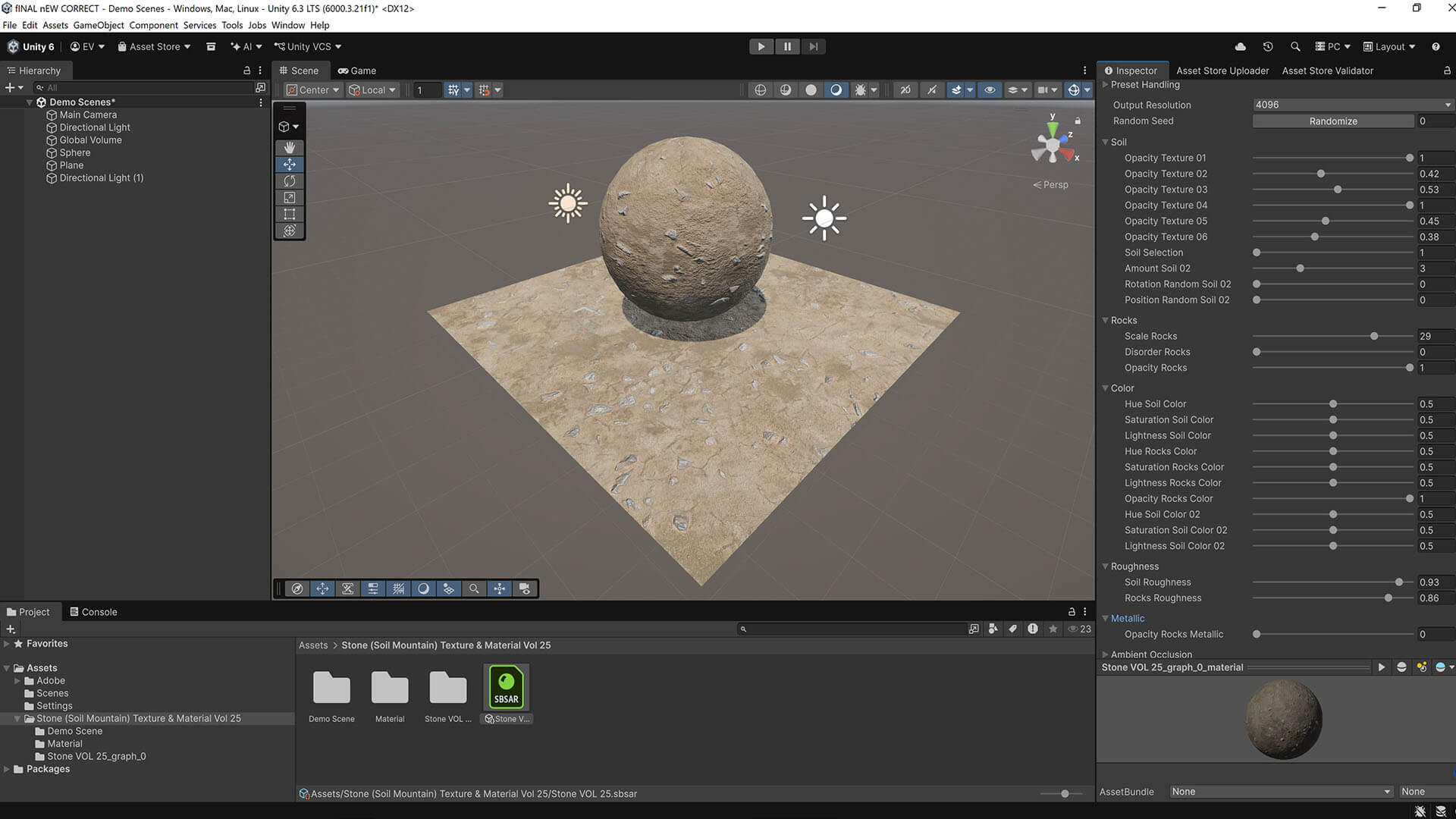Select the Hand view tool
Screen dimensions: 1456x819
click(x=289, y=147)
